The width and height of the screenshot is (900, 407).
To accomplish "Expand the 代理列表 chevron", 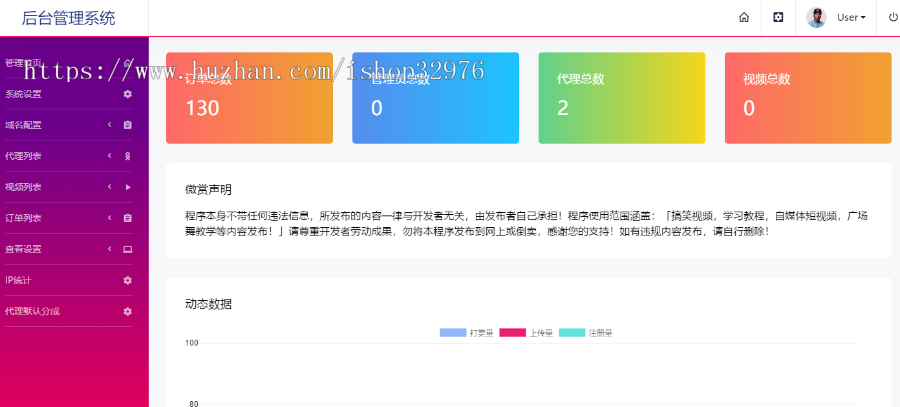I will coord(110,156).
